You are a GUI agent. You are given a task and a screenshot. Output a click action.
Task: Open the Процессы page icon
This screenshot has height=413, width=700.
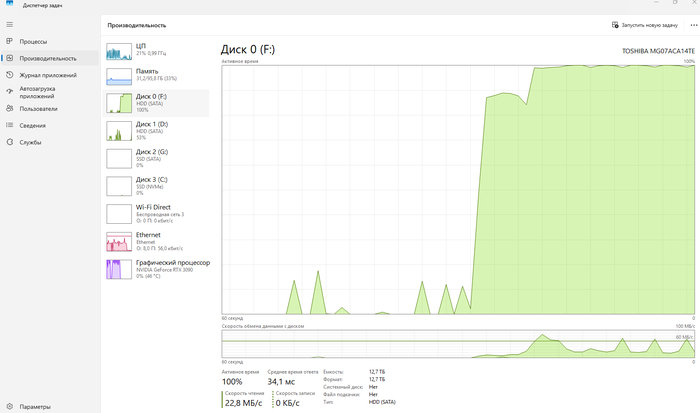pyautogui.click(x=10, y=42)
